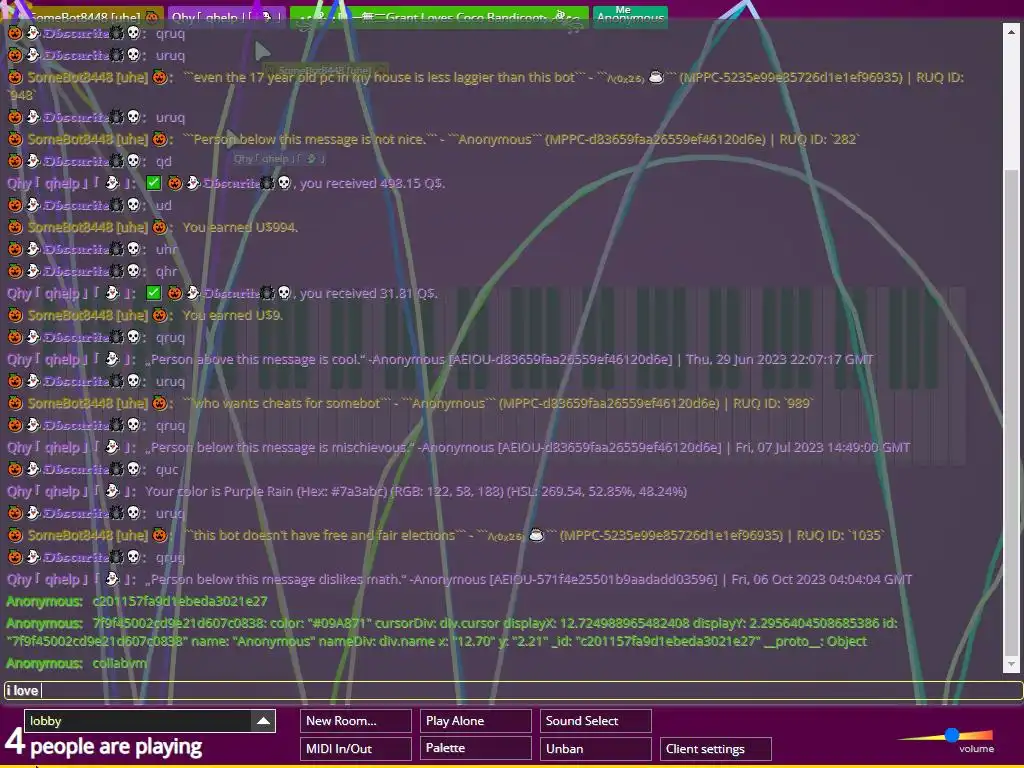The width and height of the screenshot is (1024, 768).
Task: Click the chat scrollbar down arrow
Action: tap(1011, 664)
